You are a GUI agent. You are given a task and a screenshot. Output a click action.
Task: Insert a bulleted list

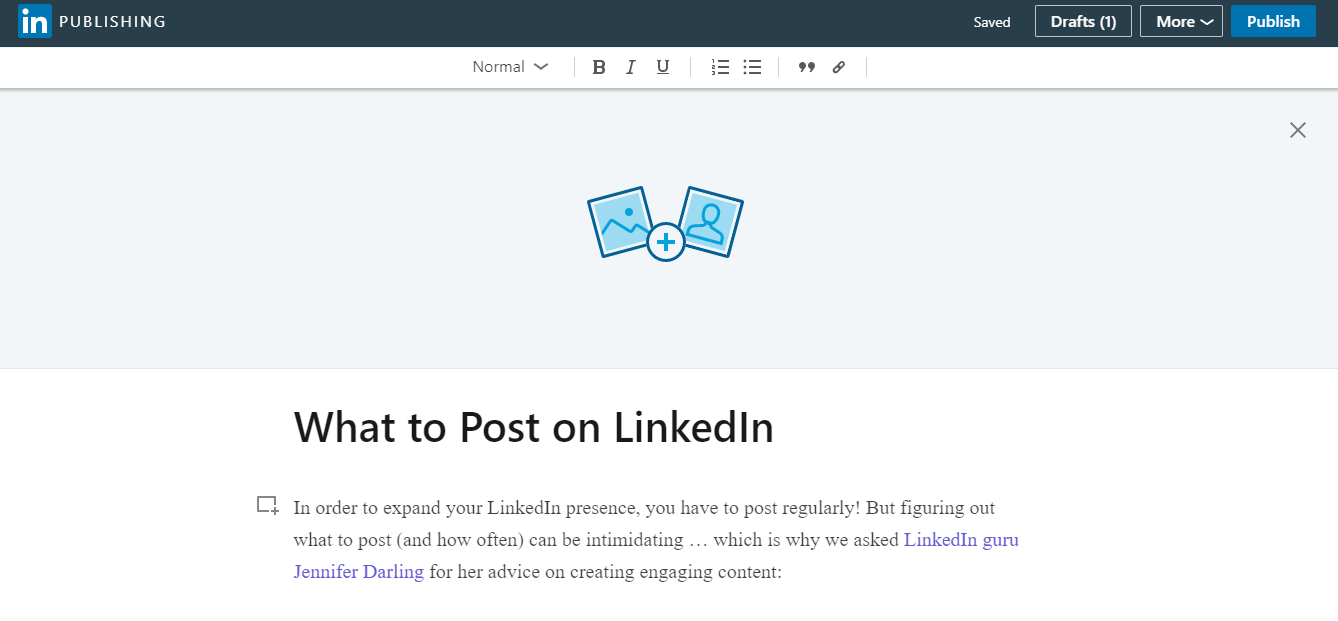click(752, 67)
